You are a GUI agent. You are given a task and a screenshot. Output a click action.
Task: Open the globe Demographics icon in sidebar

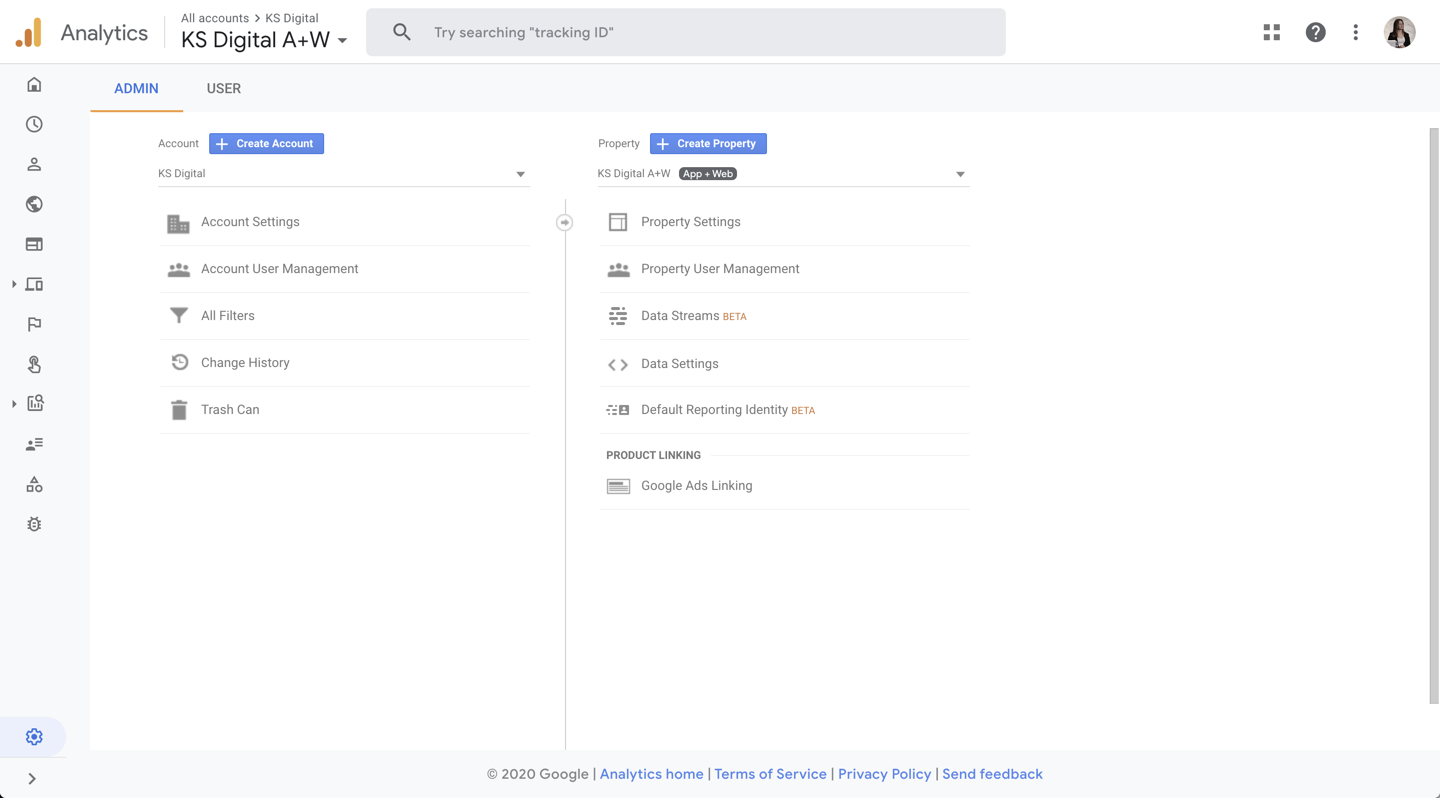[34, 204]
